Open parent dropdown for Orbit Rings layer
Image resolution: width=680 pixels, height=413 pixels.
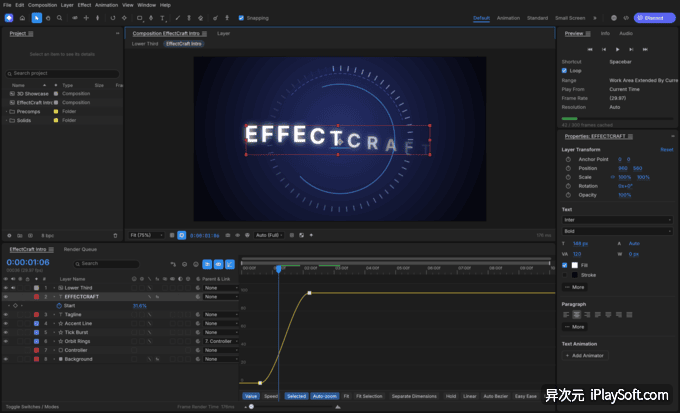coord(221,341)
